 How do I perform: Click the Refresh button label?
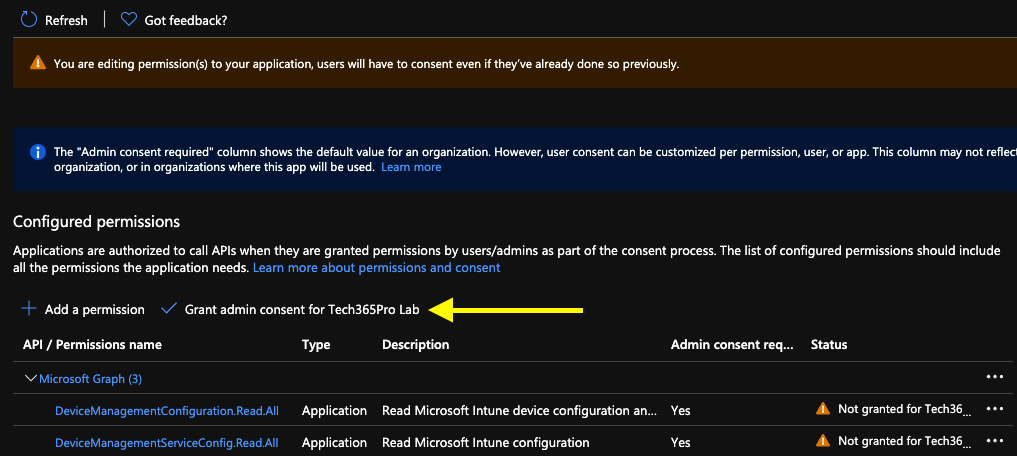tap(66, 21)
